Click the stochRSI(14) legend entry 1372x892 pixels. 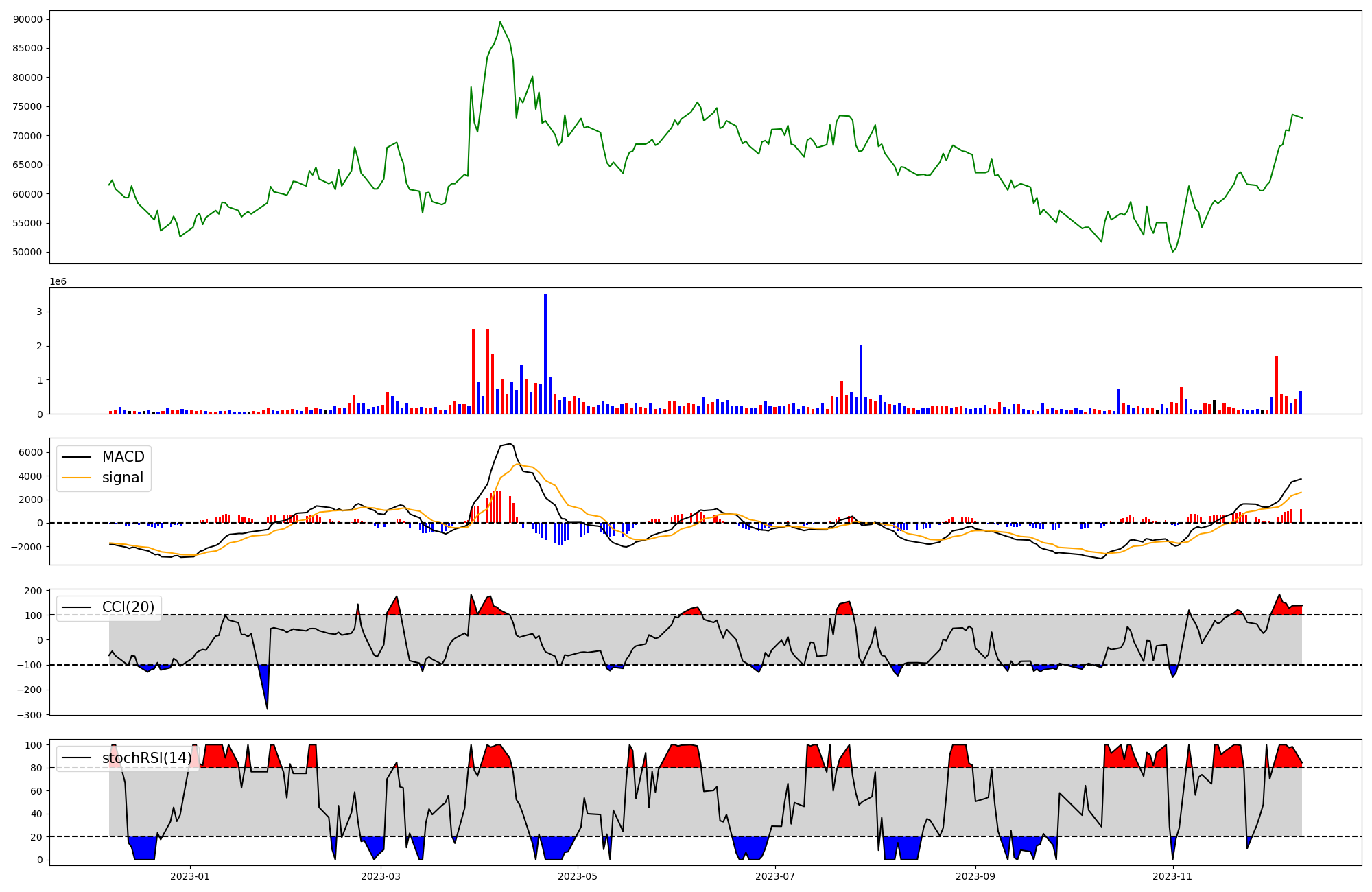(146, 758)
